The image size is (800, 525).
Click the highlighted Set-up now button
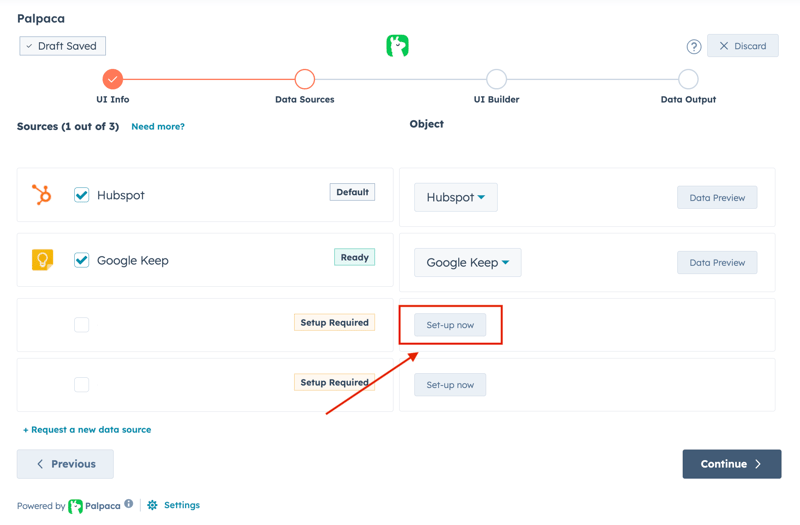pos(450,325)
